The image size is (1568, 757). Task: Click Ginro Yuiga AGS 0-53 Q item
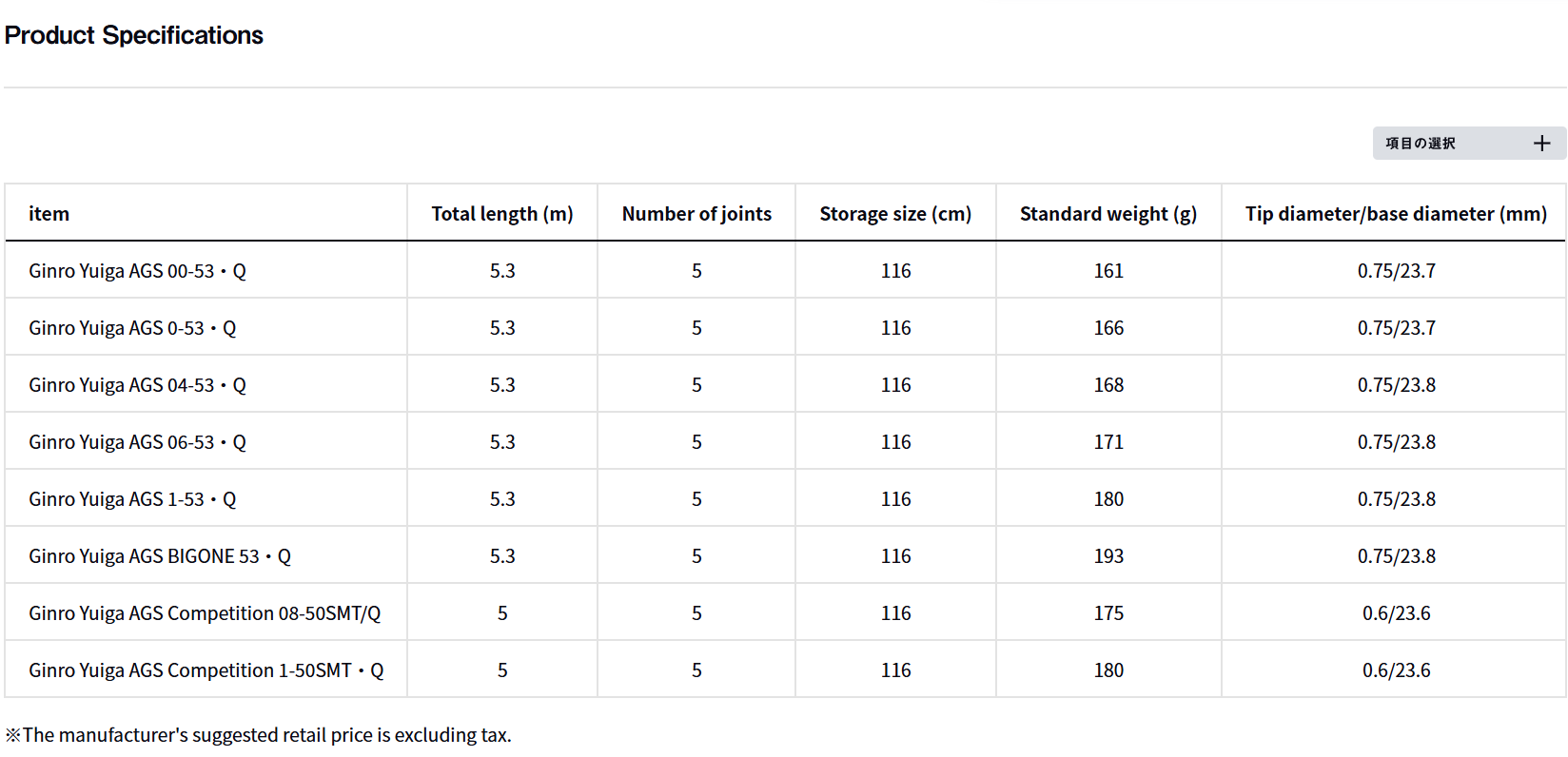[x=132, y=328]
